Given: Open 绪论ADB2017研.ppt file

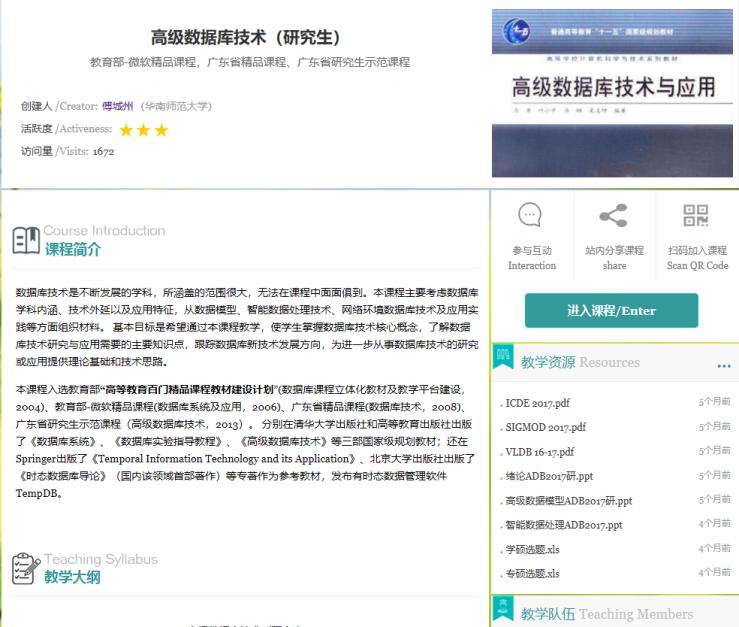Looking at the screenshot, I should coord(548,476).
